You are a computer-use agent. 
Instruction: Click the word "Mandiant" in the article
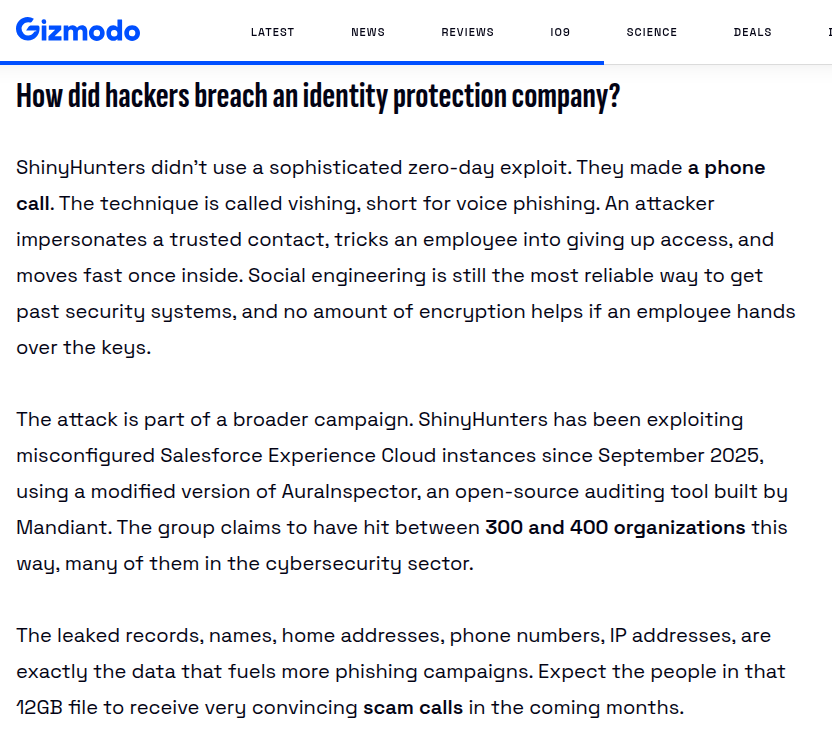(64, 528)
